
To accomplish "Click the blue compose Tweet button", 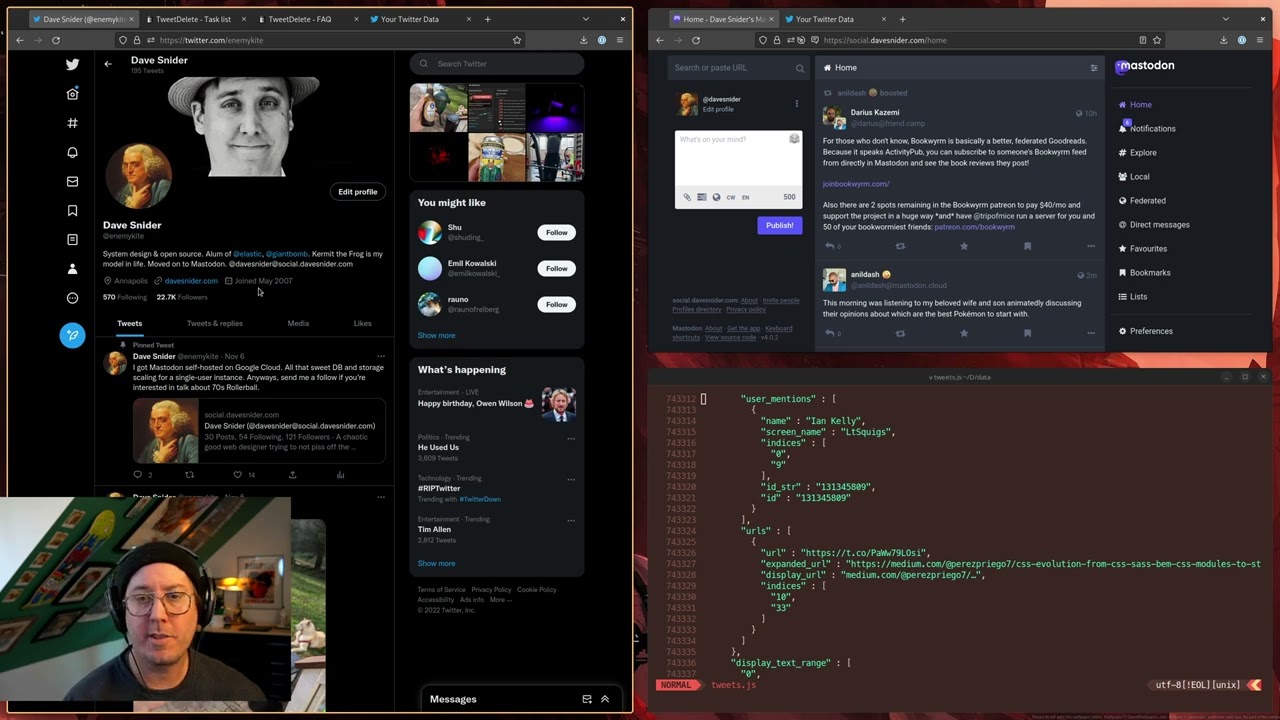I will tap(72, 335).
